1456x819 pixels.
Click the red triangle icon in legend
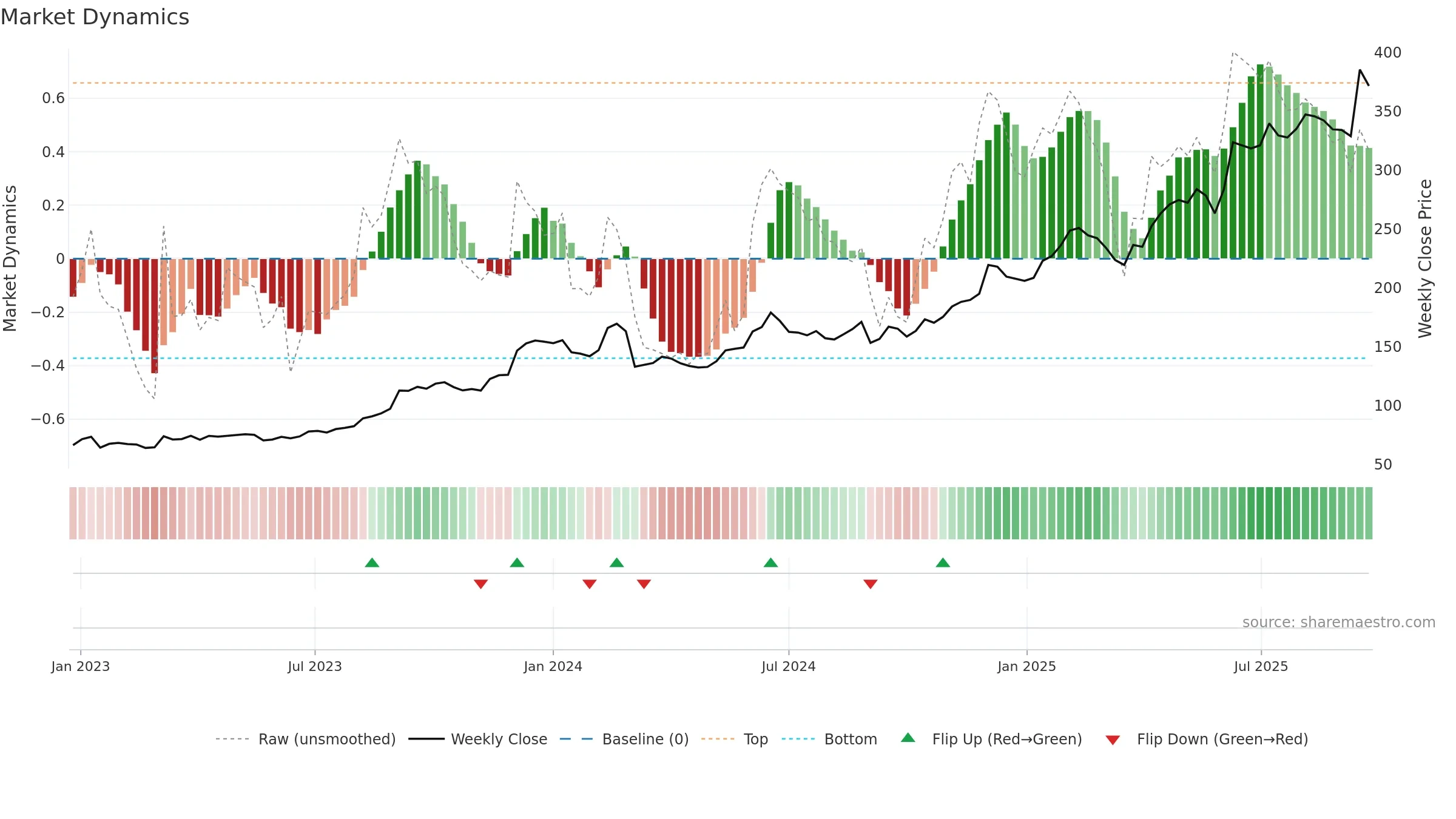[1113, 740]
